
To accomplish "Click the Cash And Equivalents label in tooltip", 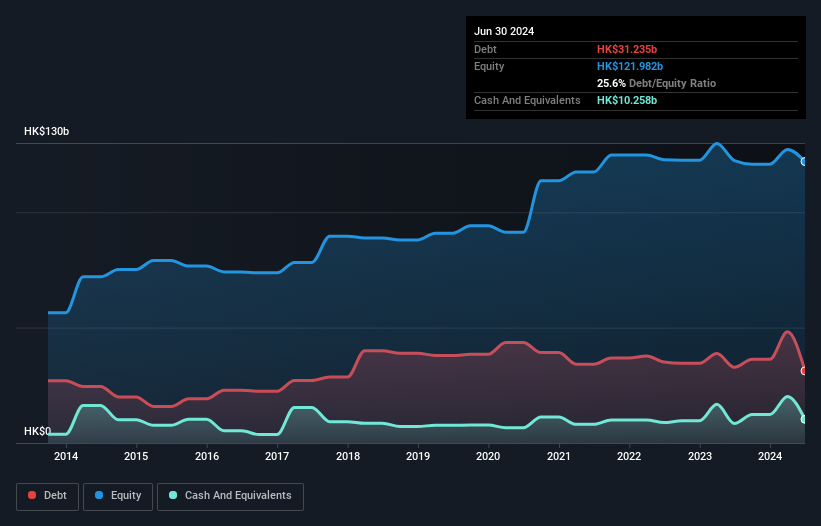I will point(527,100).
